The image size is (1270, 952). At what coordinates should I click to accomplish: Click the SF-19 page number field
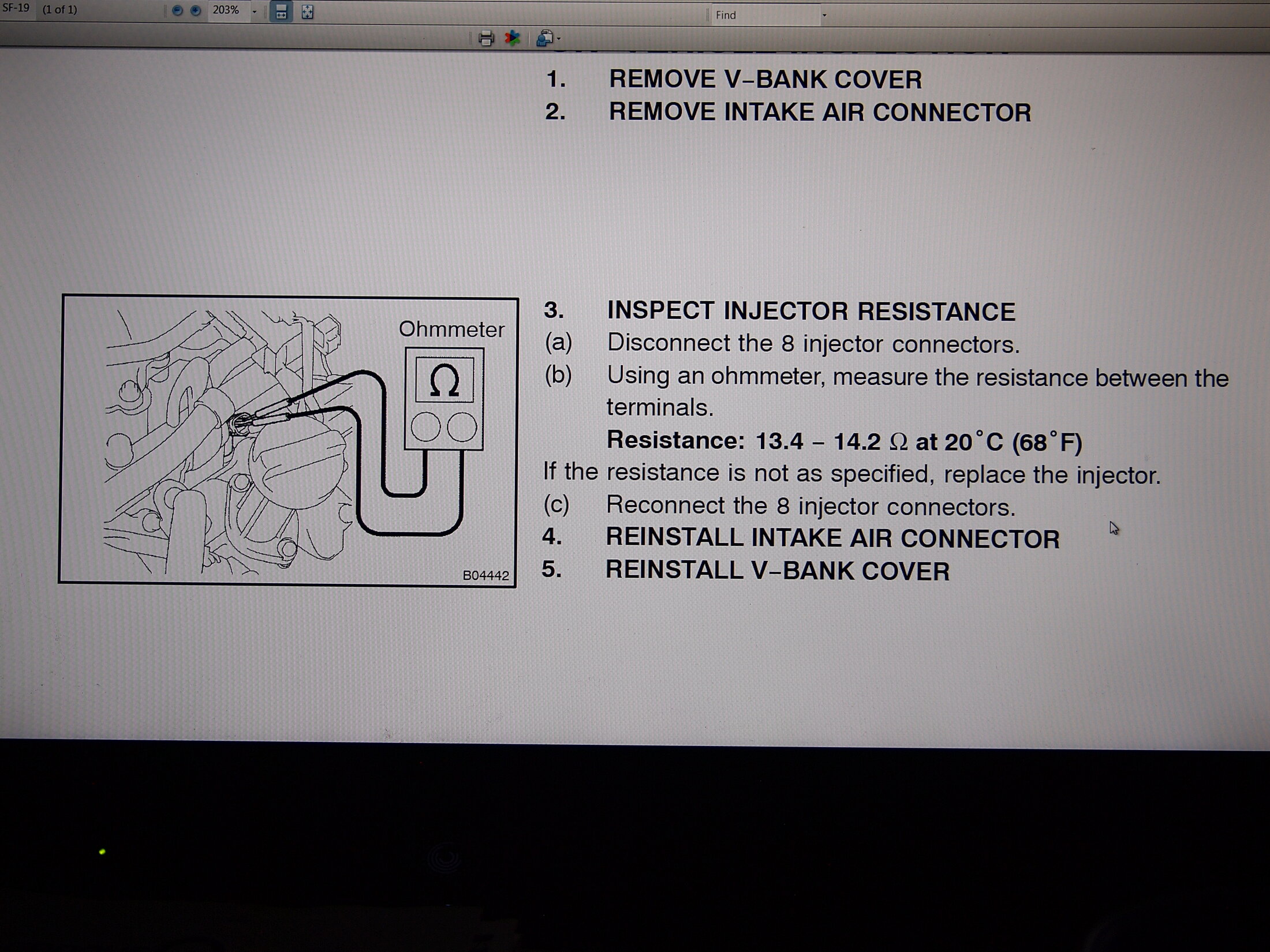coord(16,9)
